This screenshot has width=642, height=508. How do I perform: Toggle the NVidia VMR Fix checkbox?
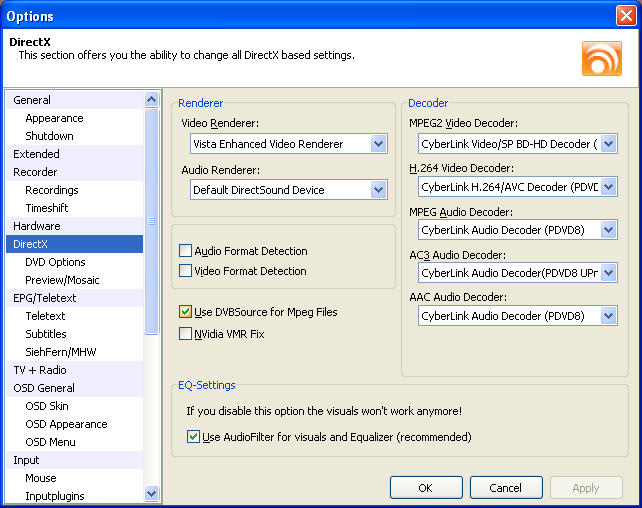[x=185, y=334]
